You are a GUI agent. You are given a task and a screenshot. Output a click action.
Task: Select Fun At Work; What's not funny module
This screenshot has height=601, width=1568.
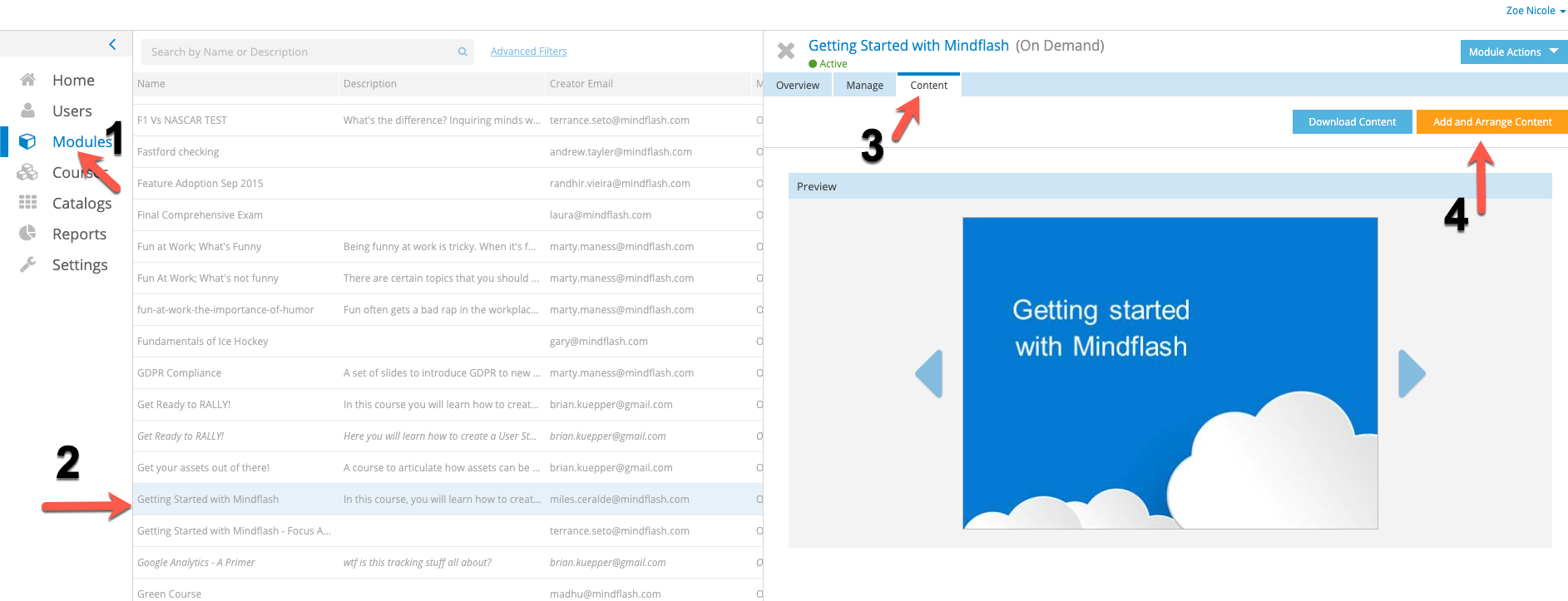(448, 278)
